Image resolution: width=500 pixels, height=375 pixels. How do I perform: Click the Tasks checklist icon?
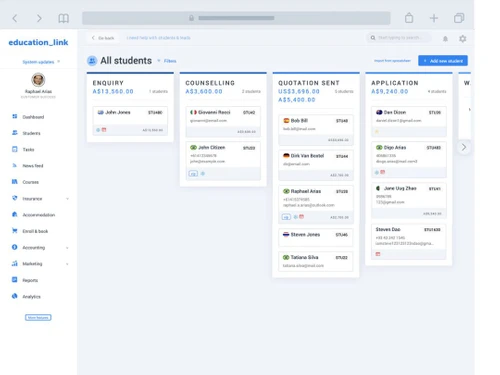15,149
